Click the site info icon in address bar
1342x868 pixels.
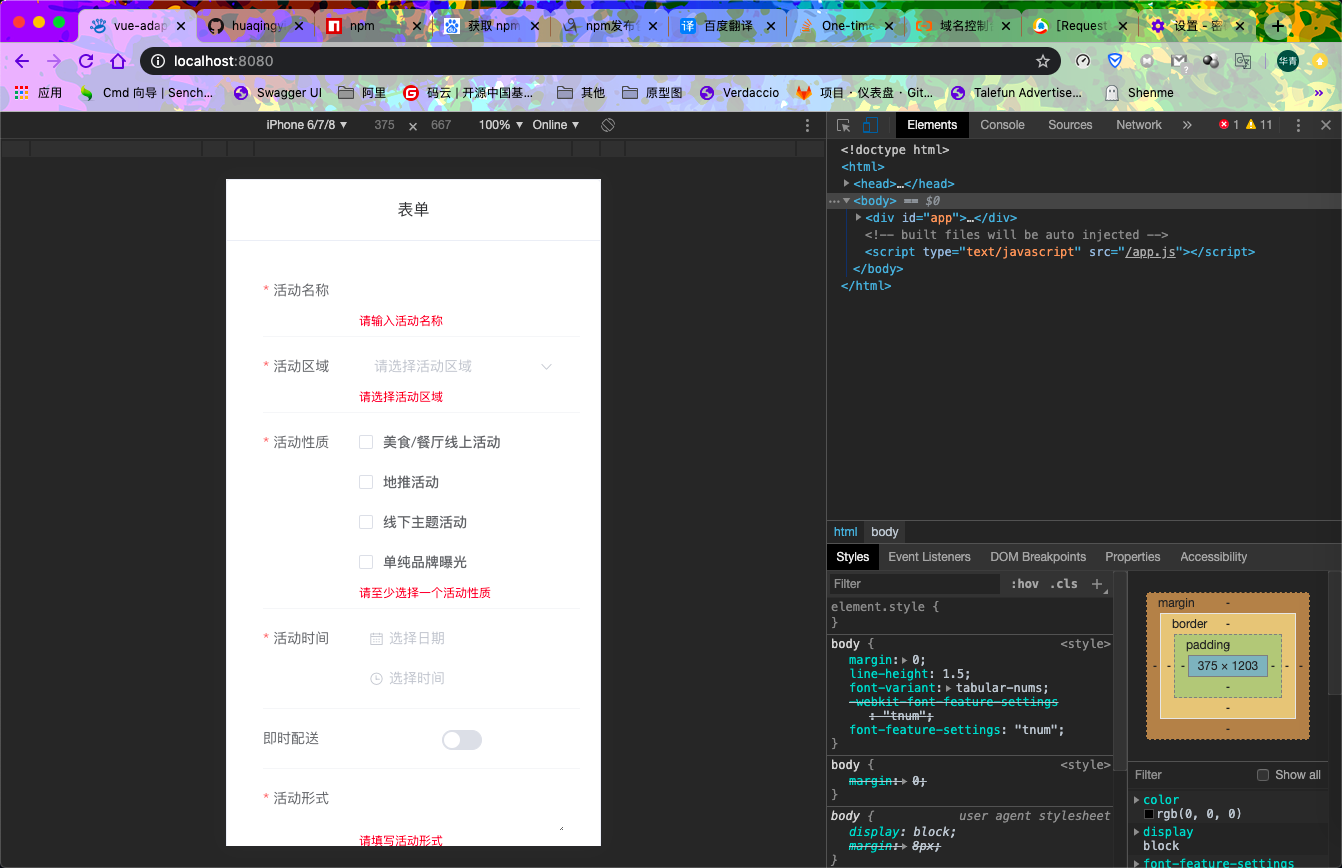point(158,61)
